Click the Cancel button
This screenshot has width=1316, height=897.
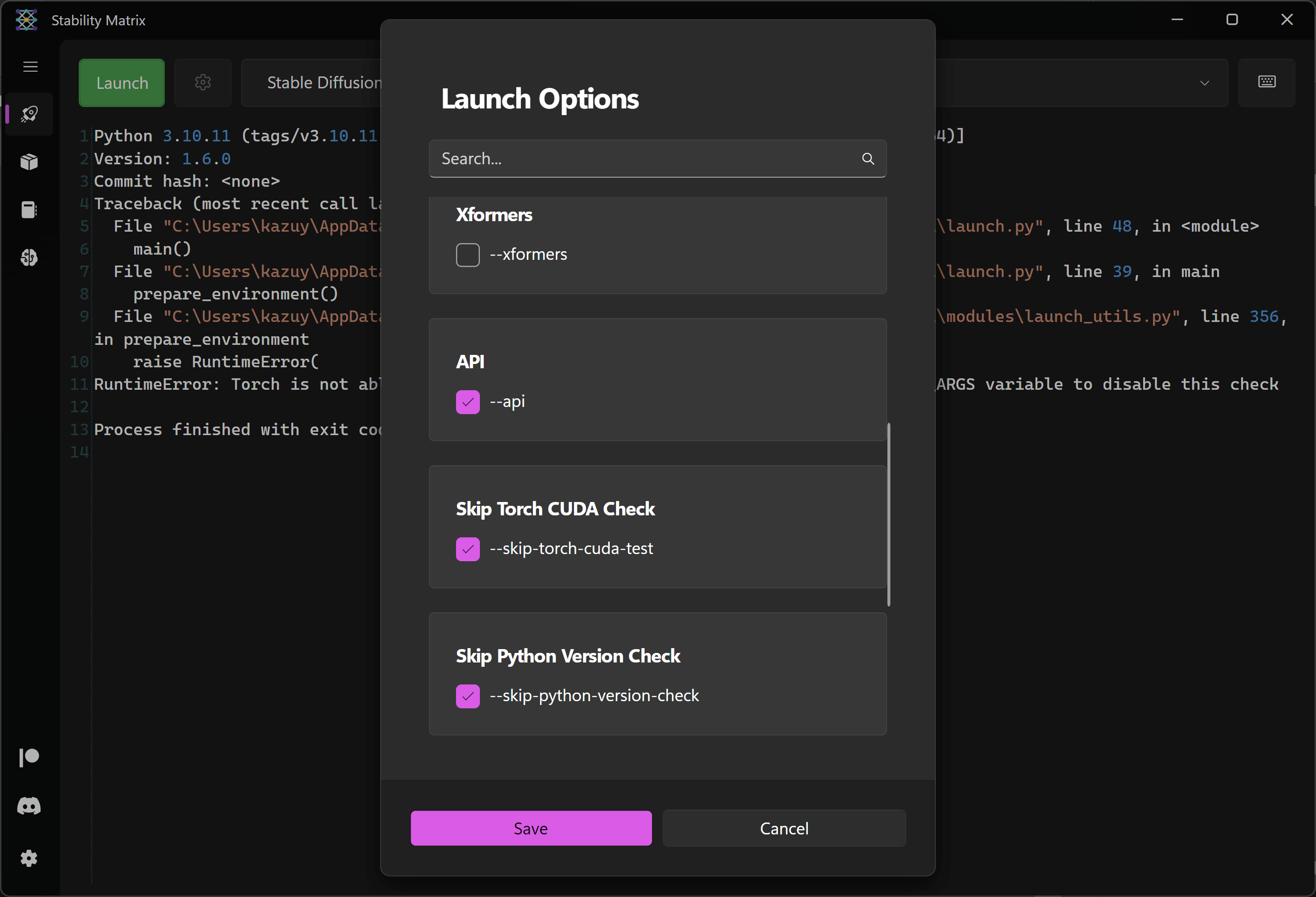click(784, 829)
